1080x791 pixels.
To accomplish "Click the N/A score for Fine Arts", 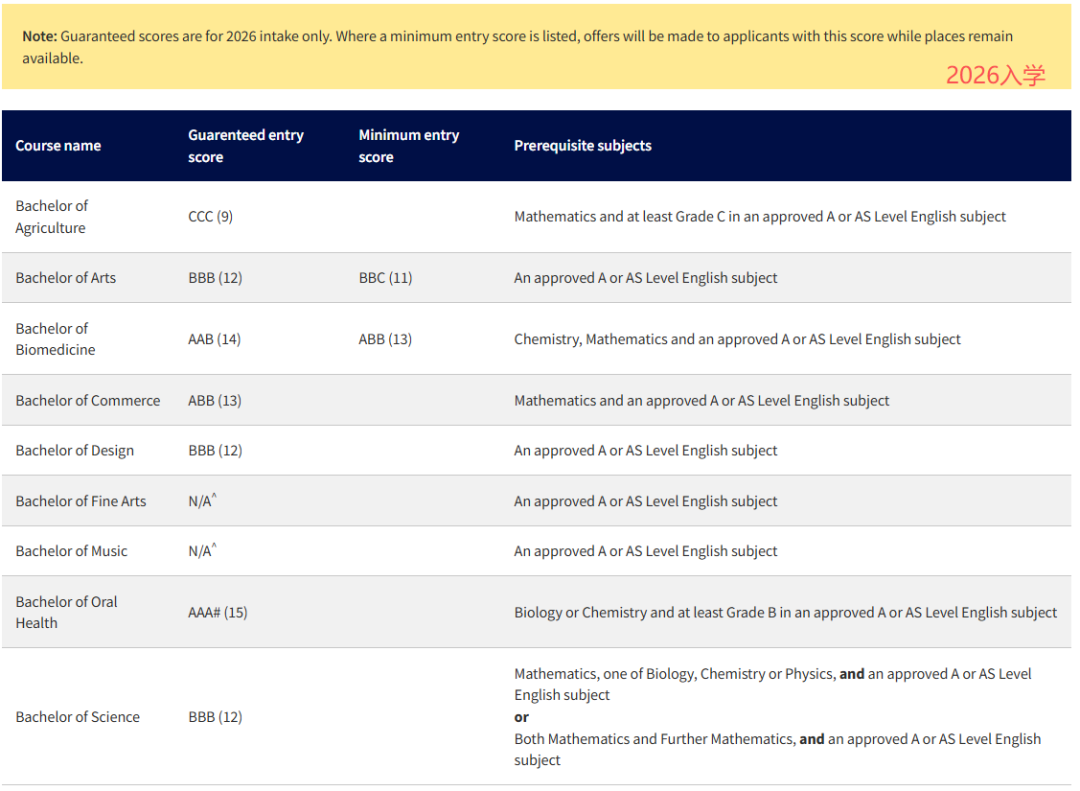I will pos(201,501).
